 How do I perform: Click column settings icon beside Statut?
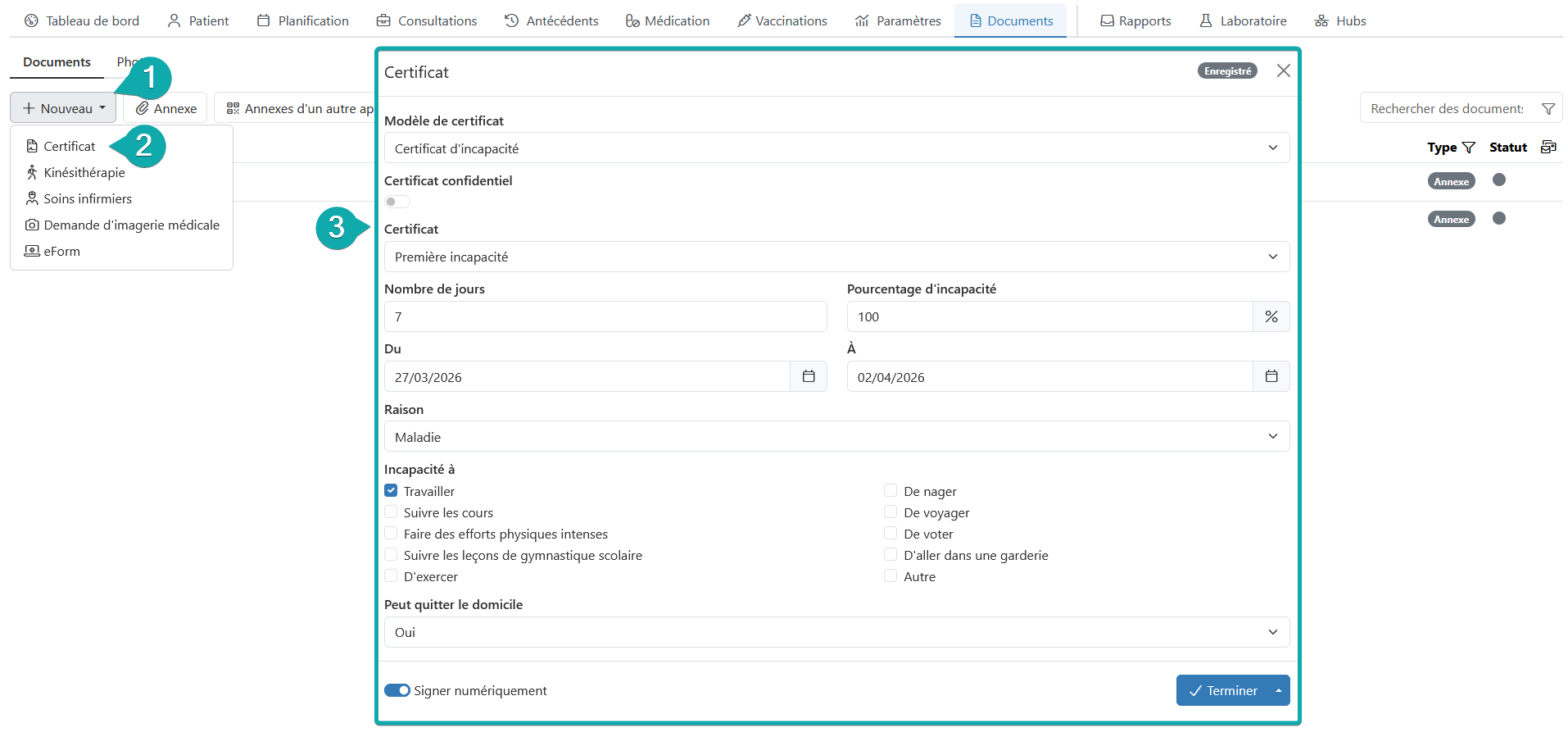click(1548, 147)
